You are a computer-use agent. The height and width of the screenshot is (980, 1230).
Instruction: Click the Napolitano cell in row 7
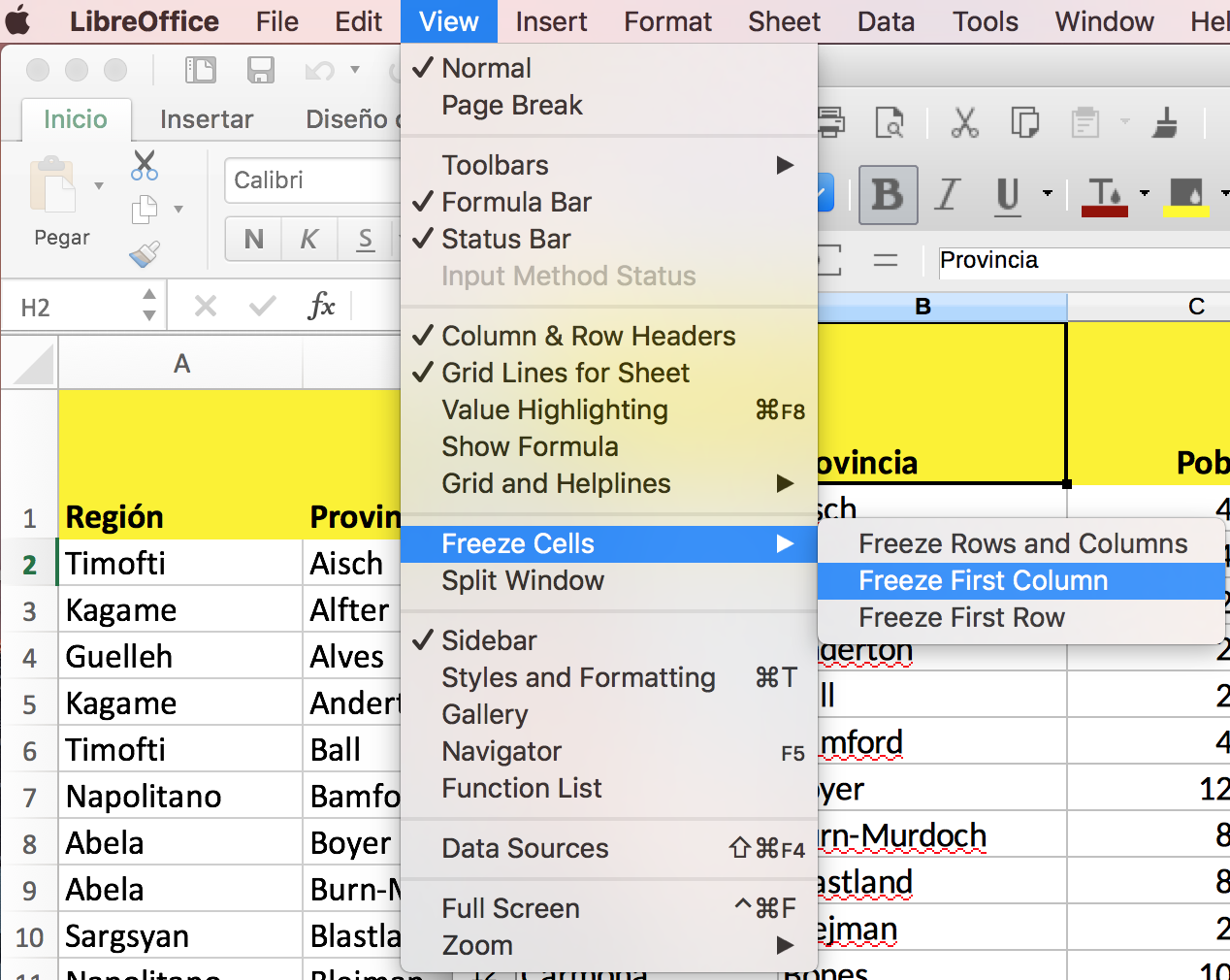[x=180, y=797]
